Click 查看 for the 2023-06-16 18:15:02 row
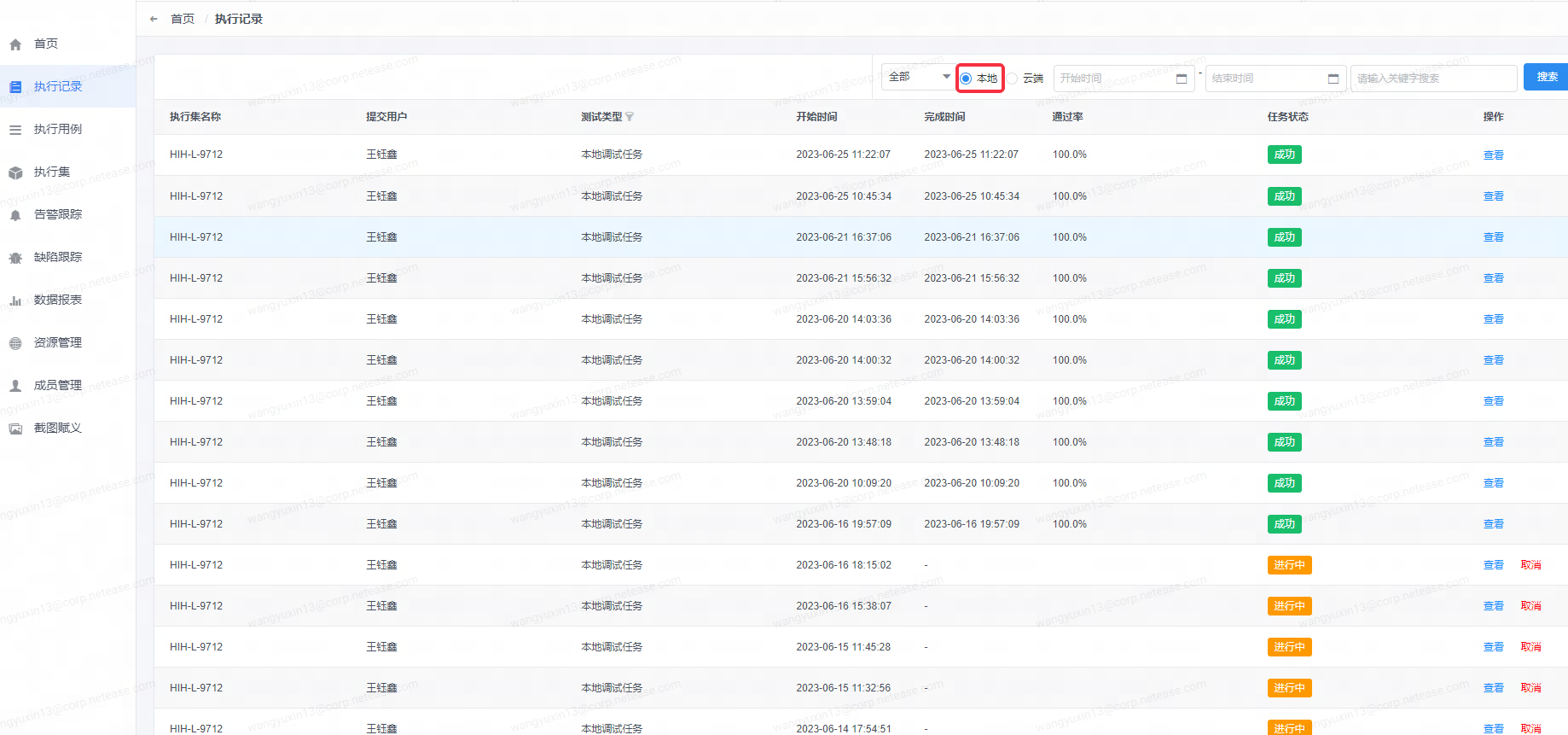Screen dimensions: 1568x735 [x=1493, y=565]
